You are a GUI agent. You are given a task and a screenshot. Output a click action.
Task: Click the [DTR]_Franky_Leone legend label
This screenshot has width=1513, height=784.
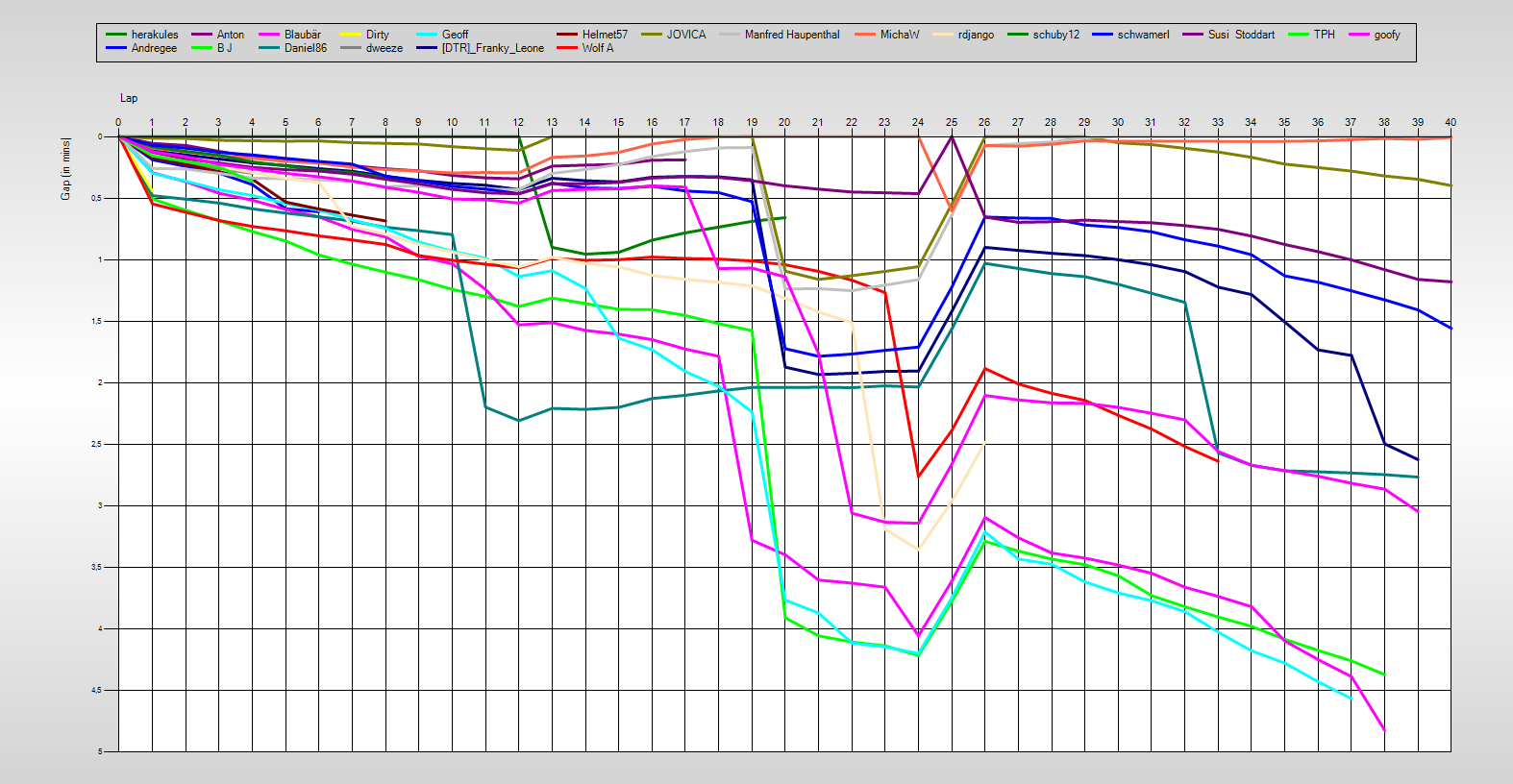click(492, 48)
